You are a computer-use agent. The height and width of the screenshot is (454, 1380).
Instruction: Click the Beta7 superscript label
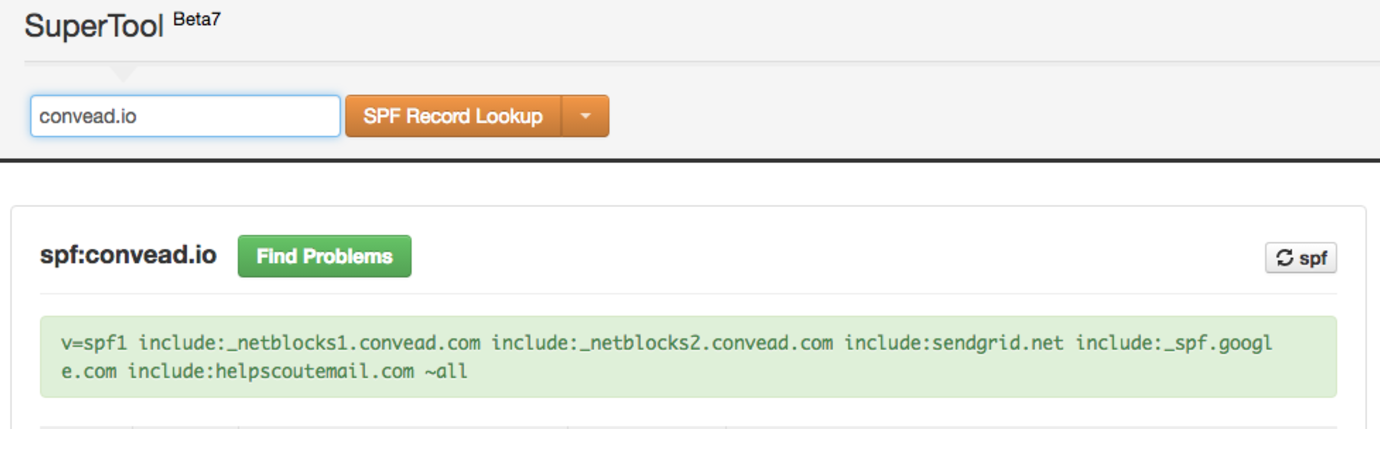coord(197,20)
